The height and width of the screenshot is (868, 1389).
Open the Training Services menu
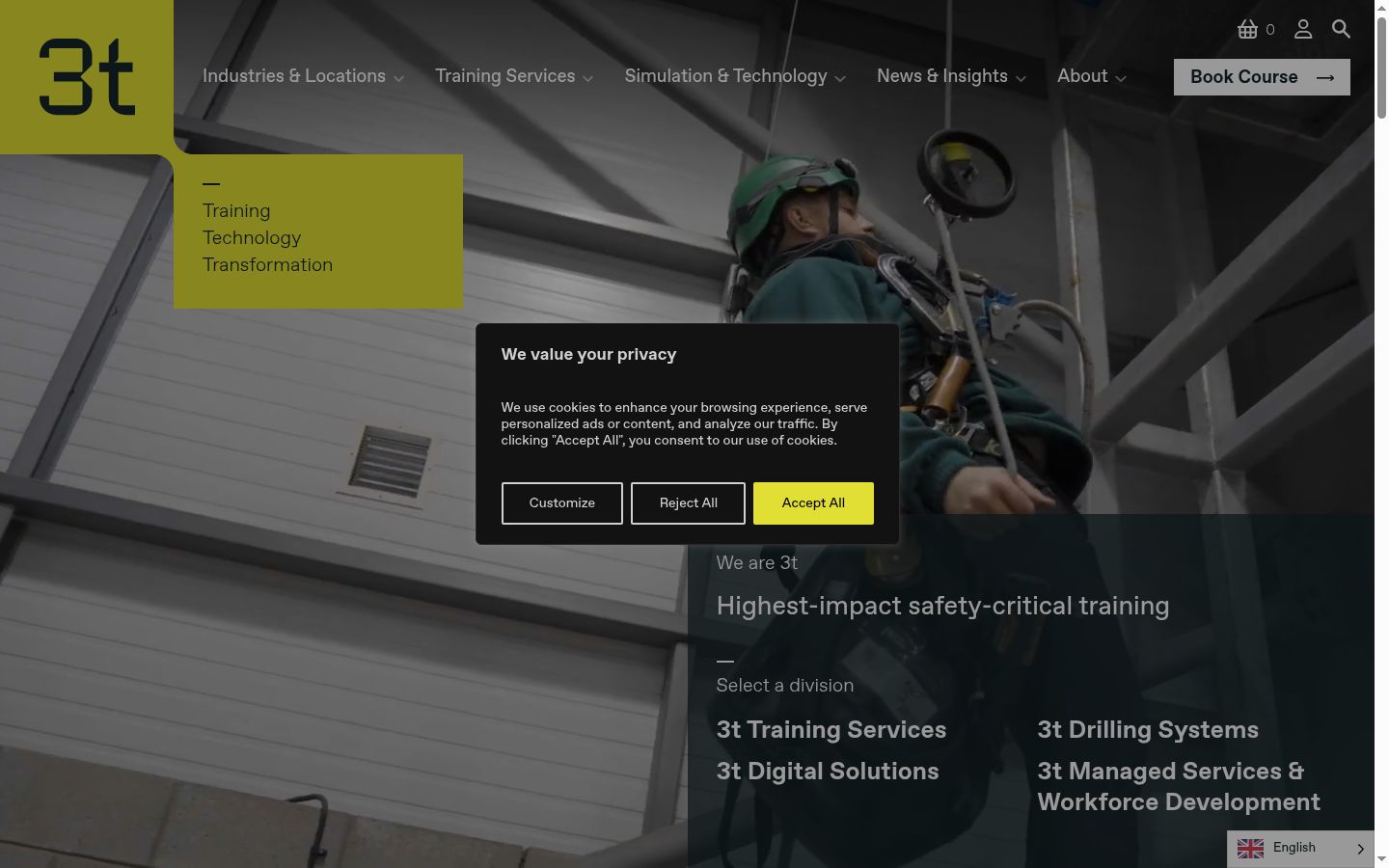pos(504,76)
